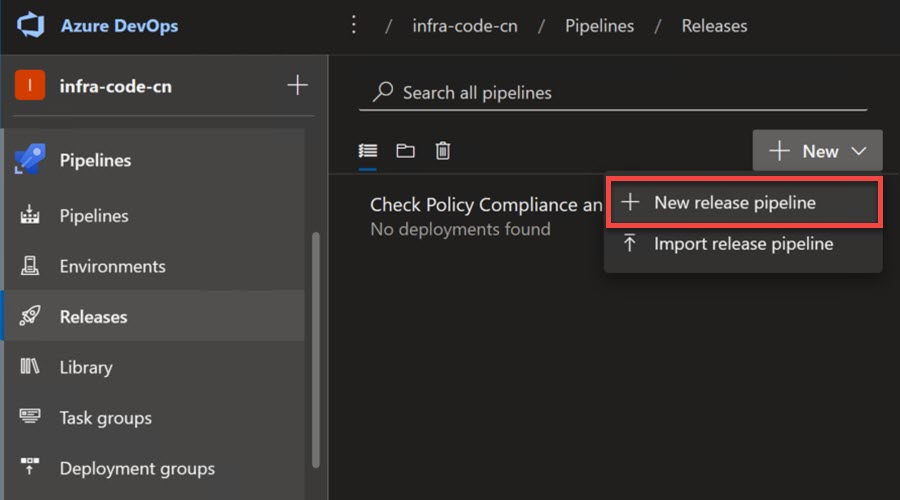Click the sidebar vertical scrollbar
This screenshot has width=900, height=500.
click(316, 350)
